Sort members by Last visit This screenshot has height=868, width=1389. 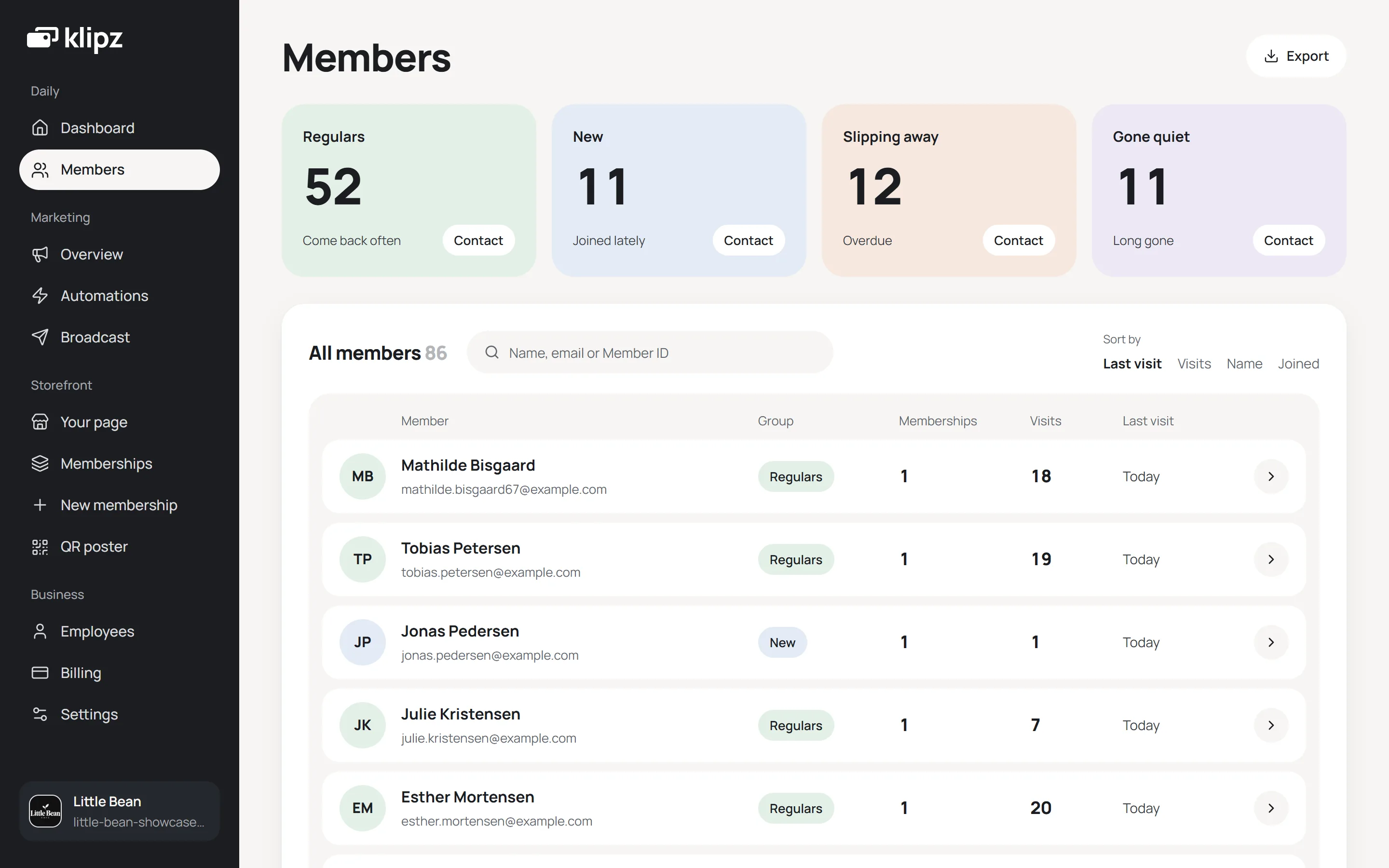click(x=1132, y=364)
